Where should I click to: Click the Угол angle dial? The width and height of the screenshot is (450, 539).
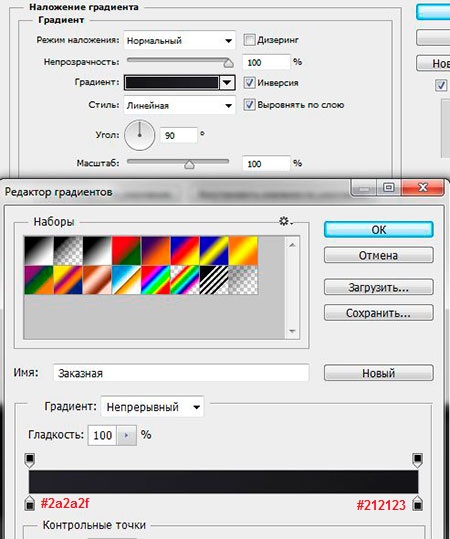(x=139, y=135)
